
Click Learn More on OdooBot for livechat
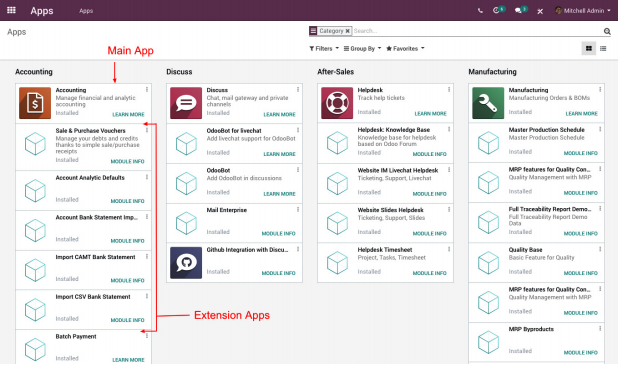279,154
